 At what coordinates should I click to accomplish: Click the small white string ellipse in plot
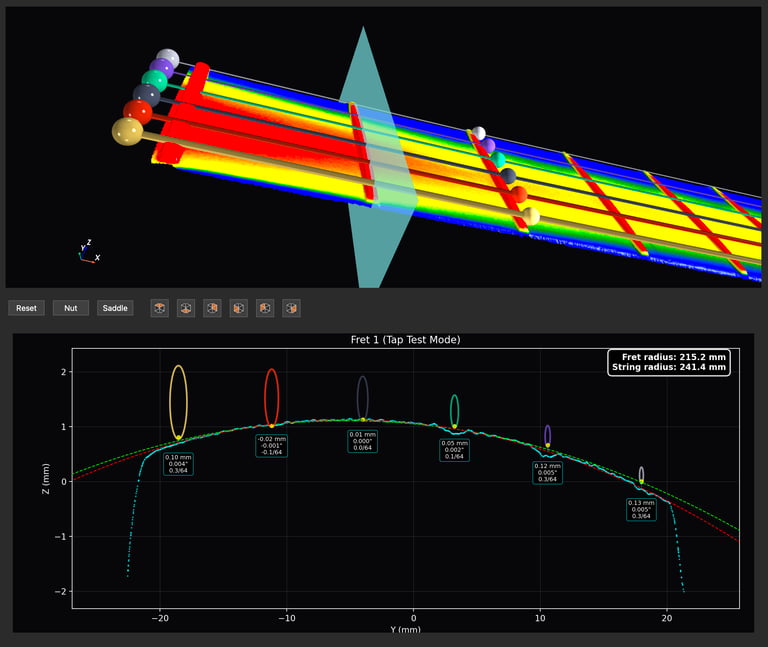coord(641,474)
